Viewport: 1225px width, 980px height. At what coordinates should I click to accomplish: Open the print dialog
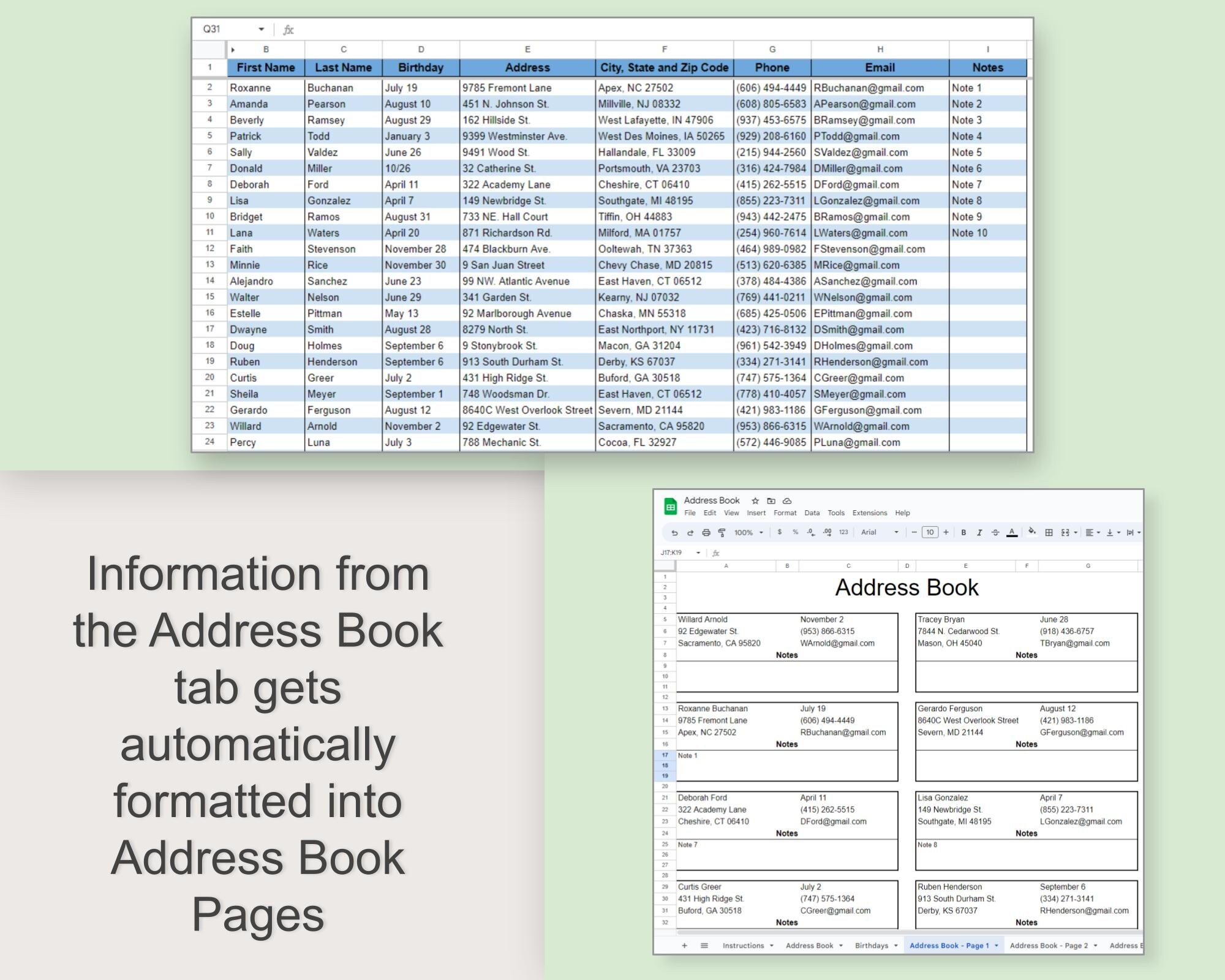(706, 532)
